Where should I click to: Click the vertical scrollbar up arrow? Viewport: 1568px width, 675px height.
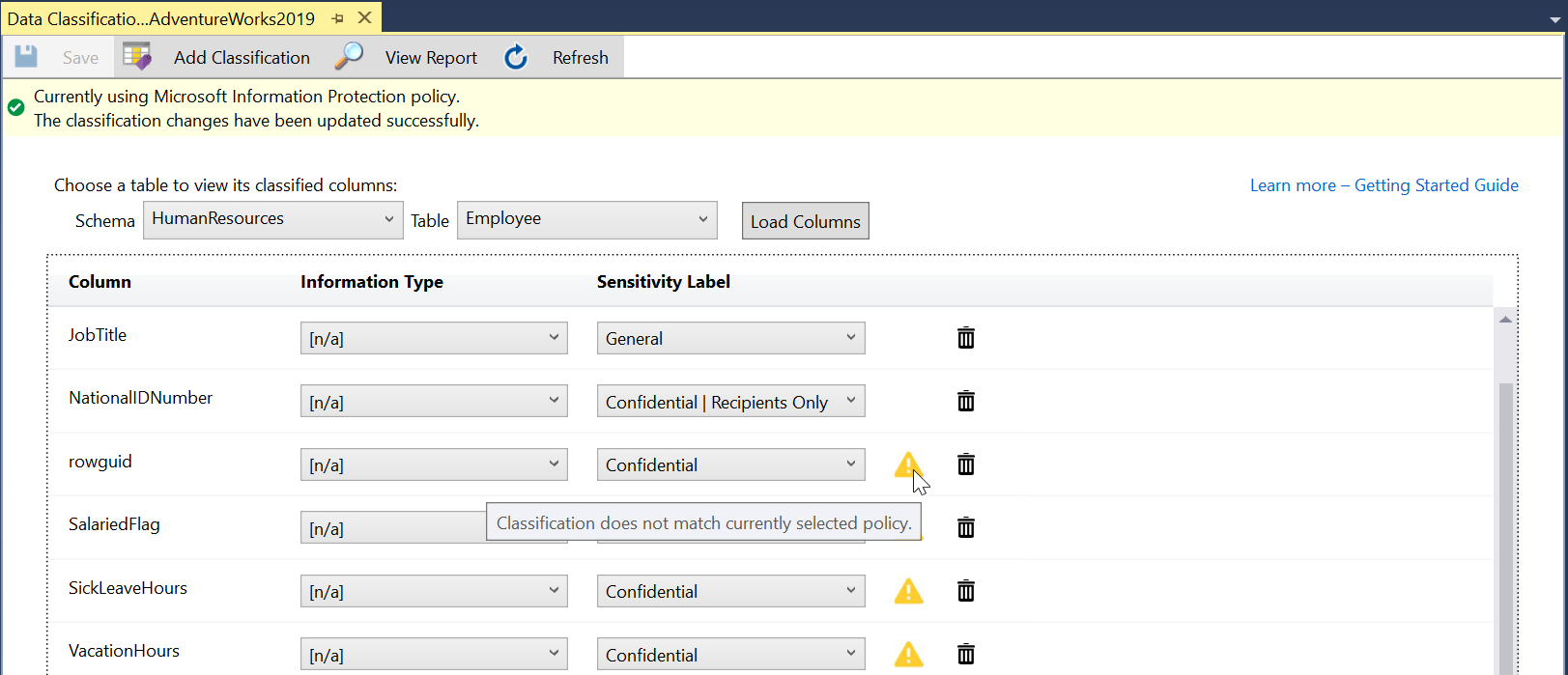click(1505, 319)
